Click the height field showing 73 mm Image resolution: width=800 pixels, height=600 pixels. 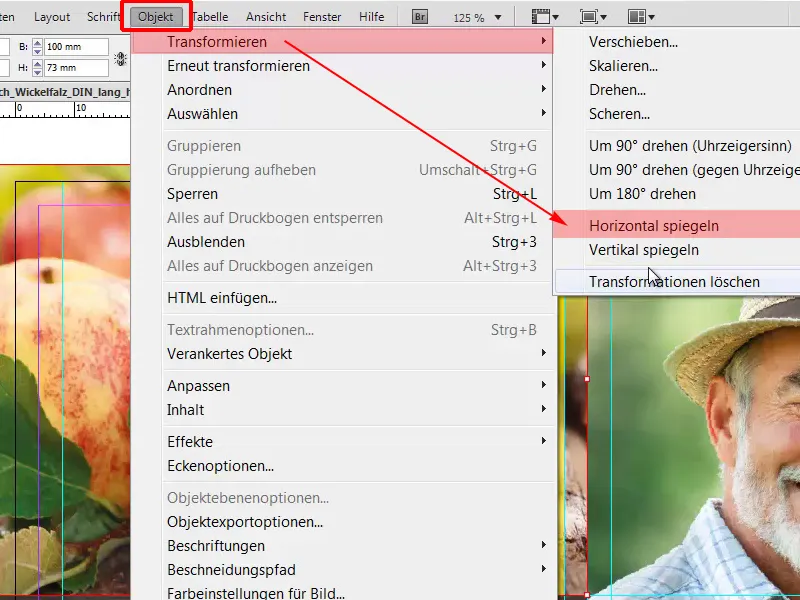coord(76,68)
